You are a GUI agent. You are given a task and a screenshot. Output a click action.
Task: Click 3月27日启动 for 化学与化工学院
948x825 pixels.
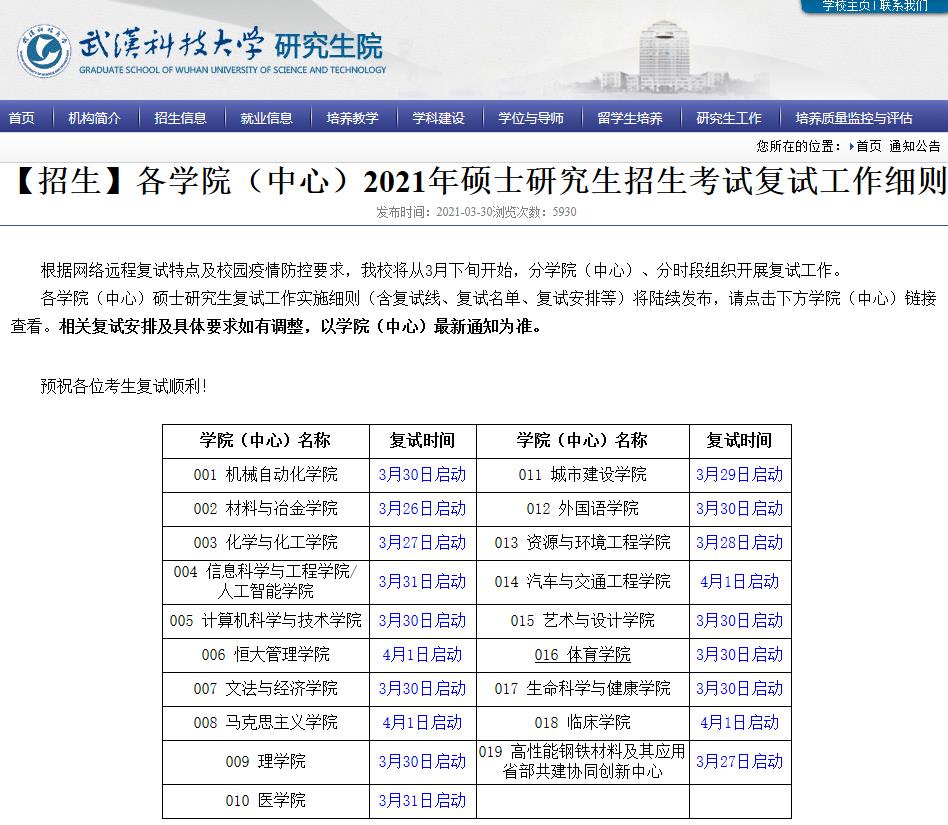[x=422, y=543]
